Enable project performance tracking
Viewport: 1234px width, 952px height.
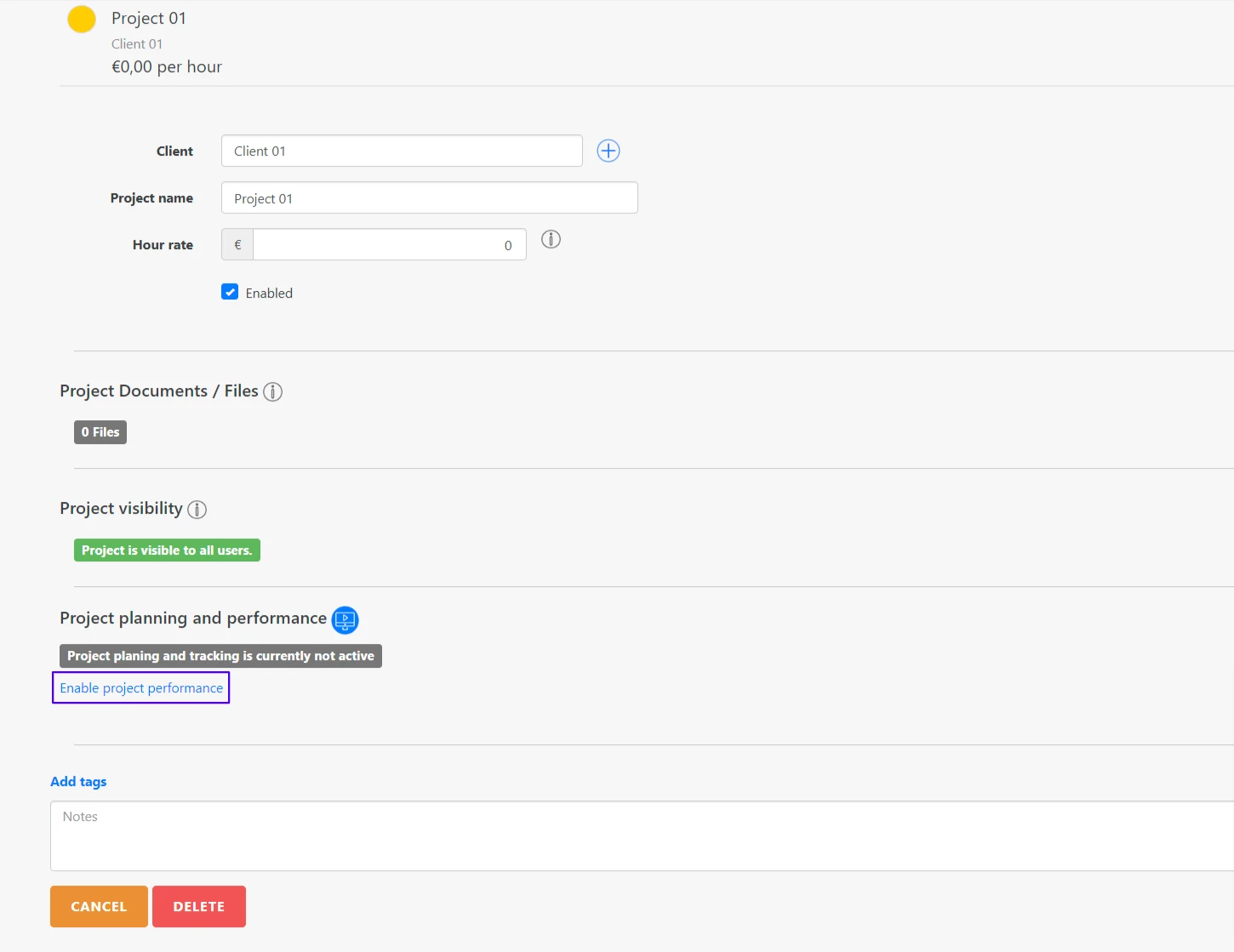(140, 687)
